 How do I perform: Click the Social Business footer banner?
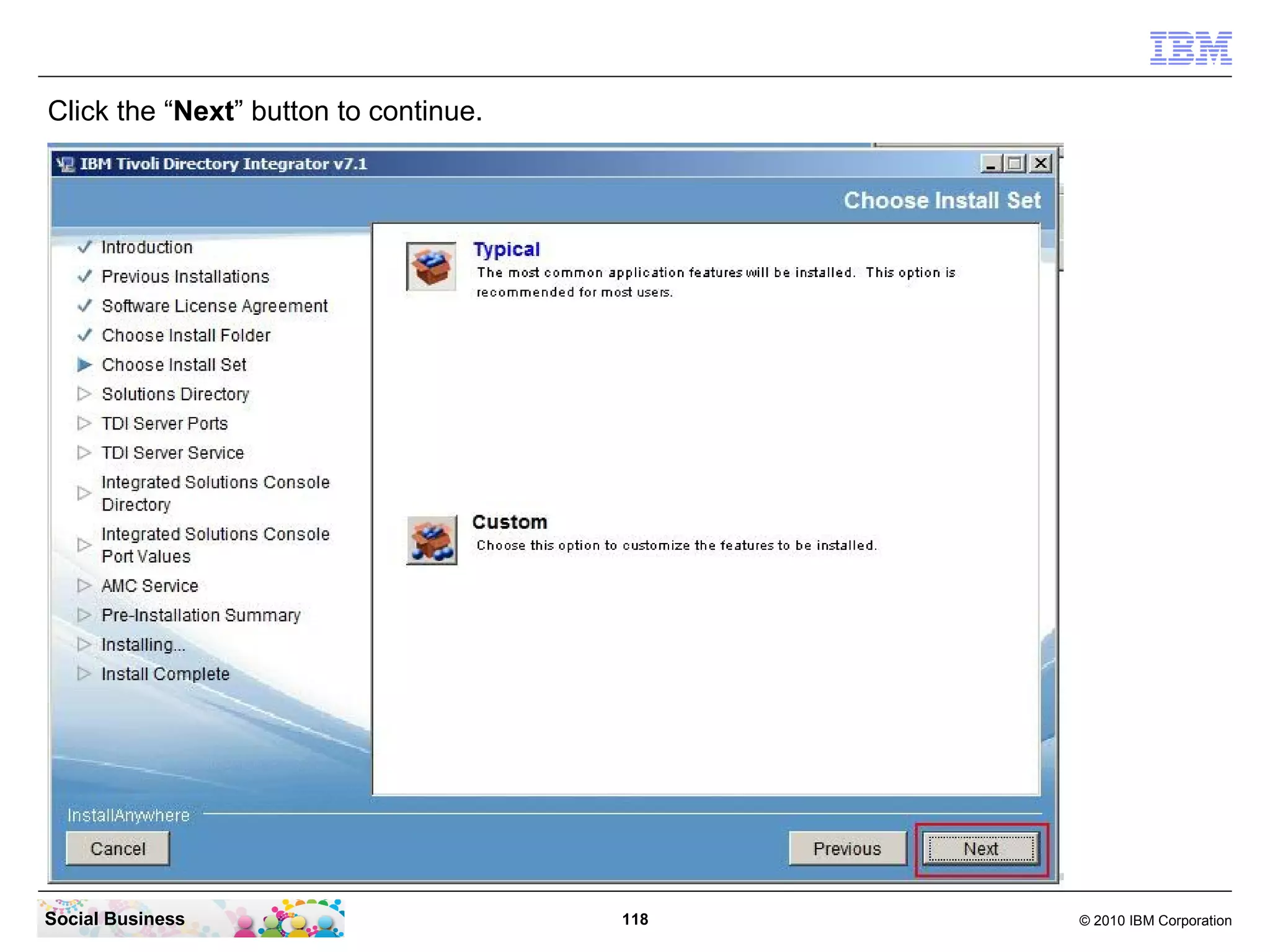coord(190,918)
